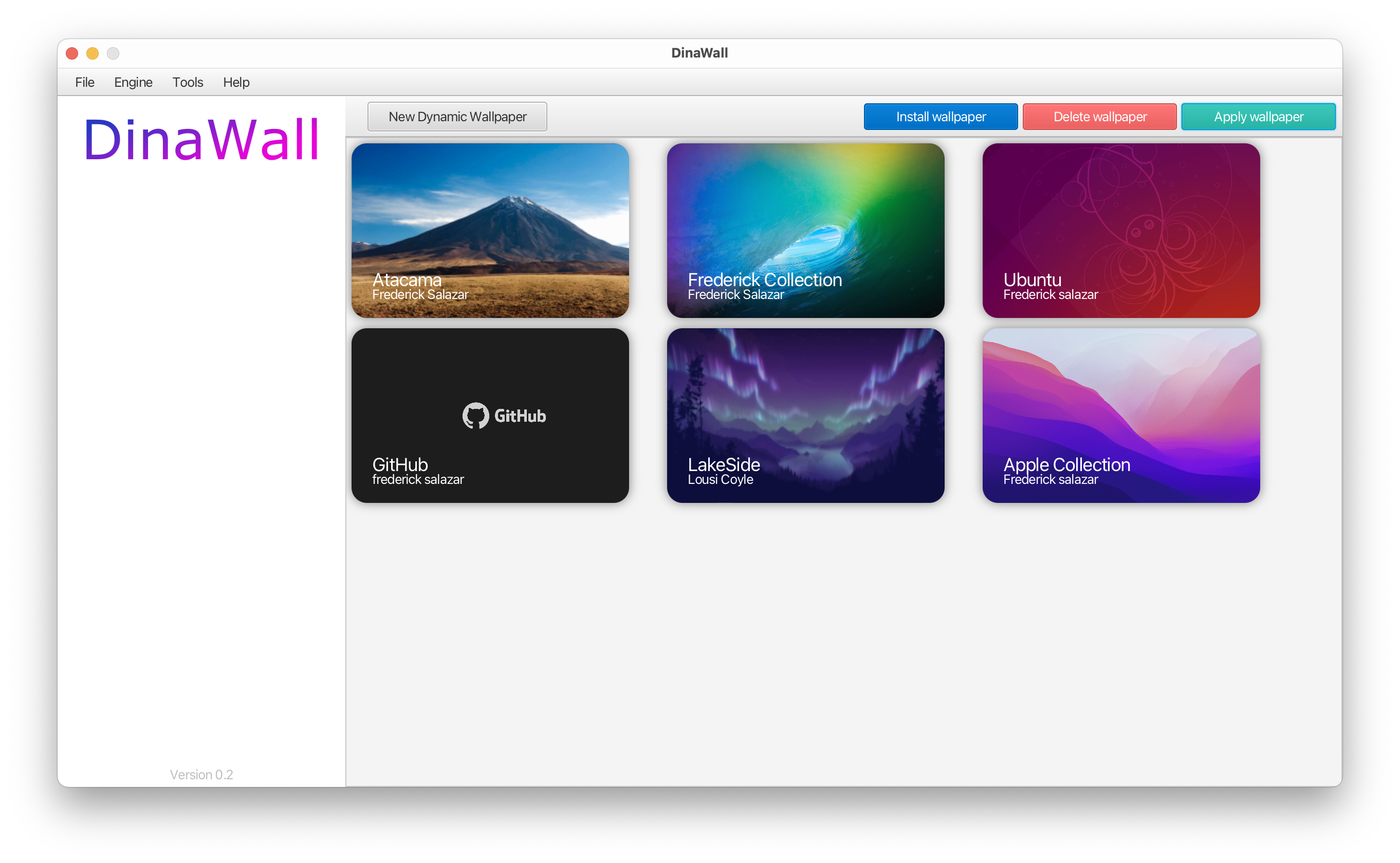Click the 'Frederick Salazar' text under Atacama
Image resolution: width=1400 pixels, height=863 pixels.
click(420, 294)
